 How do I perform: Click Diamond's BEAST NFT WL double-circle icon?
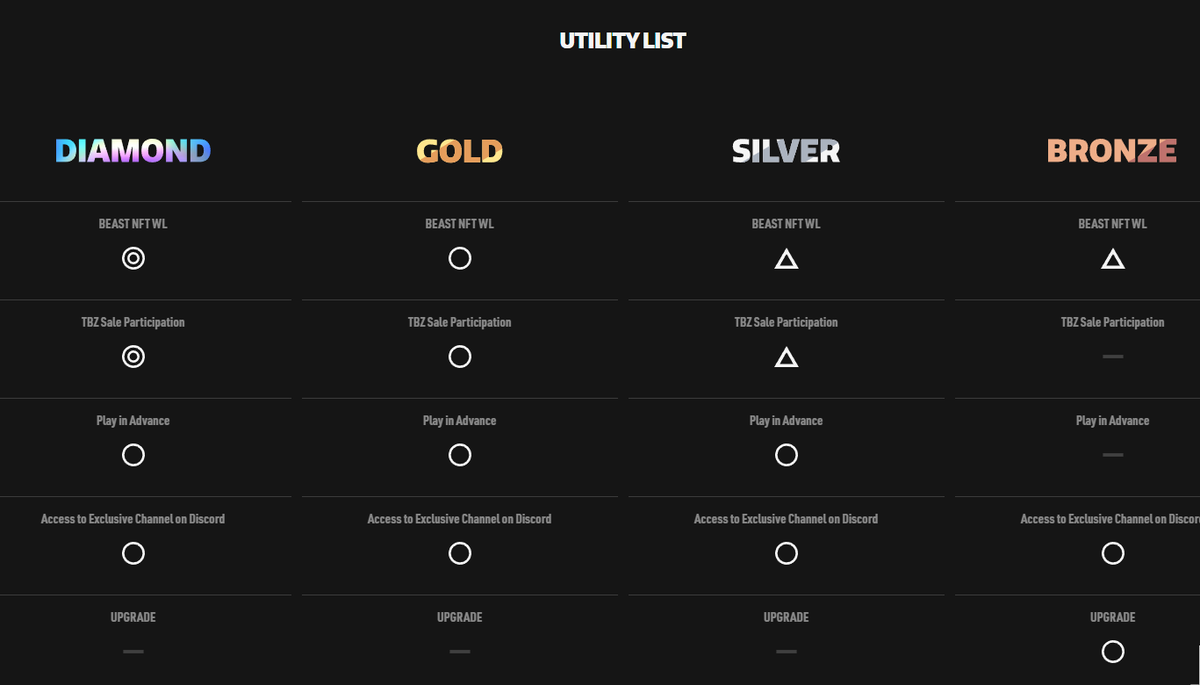133,258
